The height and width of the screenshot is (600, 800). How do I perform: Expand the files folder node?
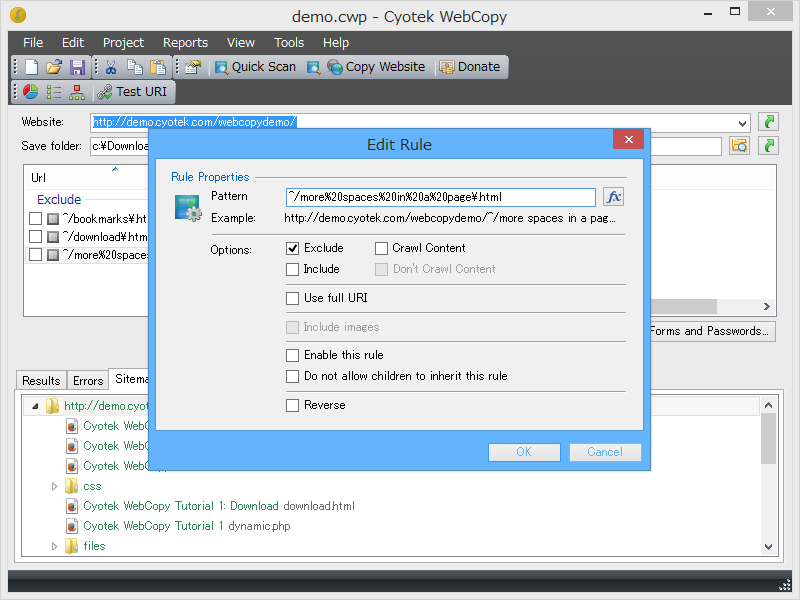click(54, 546)
